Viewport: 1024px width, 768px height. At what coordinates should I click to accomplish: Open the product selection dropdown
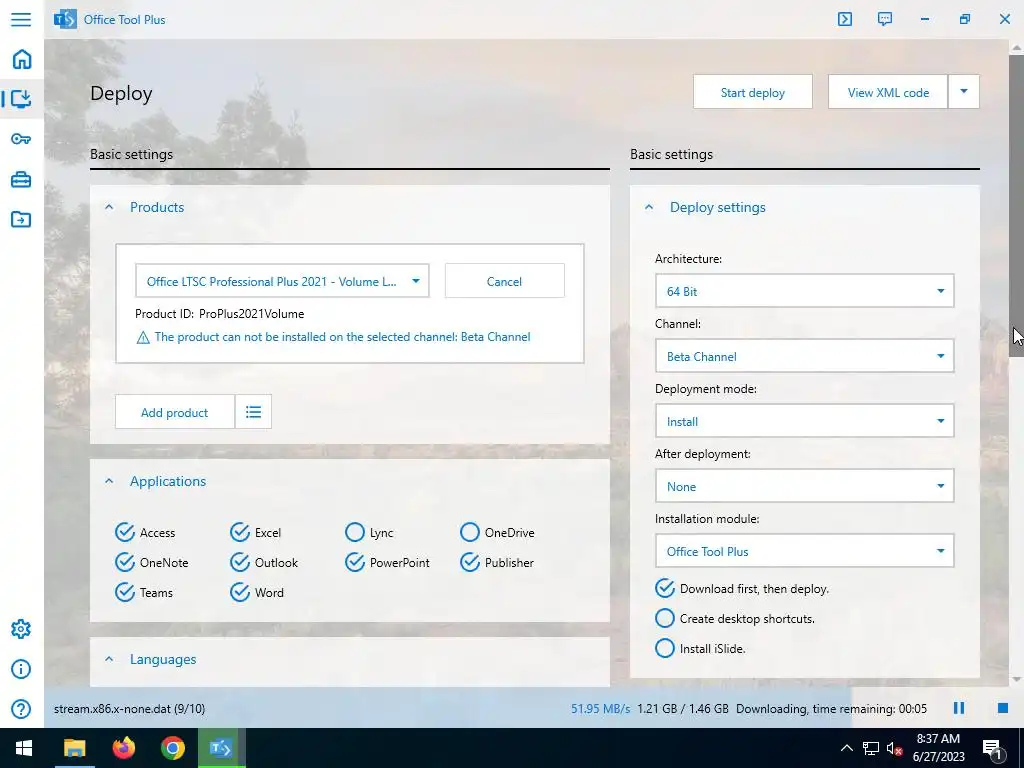[282, 281]
